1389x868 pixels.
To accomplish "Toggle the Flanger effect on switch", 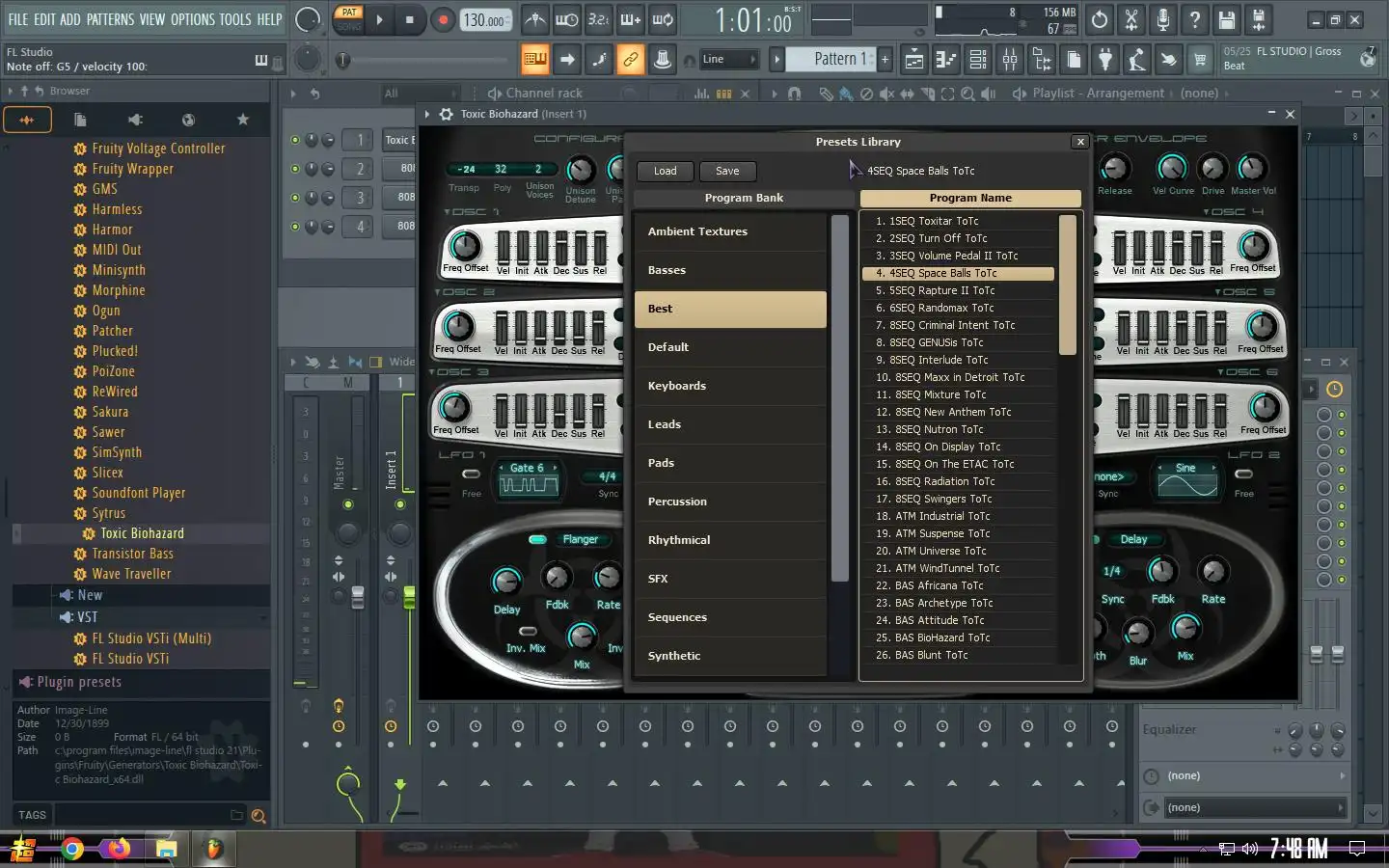I will [538, 539].
